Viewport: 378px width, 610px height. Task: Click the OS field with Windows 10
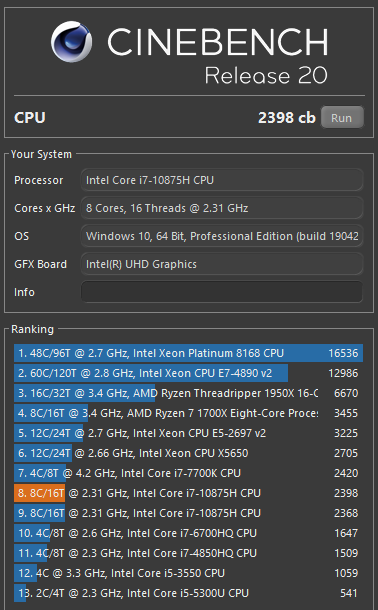[222, 236]
